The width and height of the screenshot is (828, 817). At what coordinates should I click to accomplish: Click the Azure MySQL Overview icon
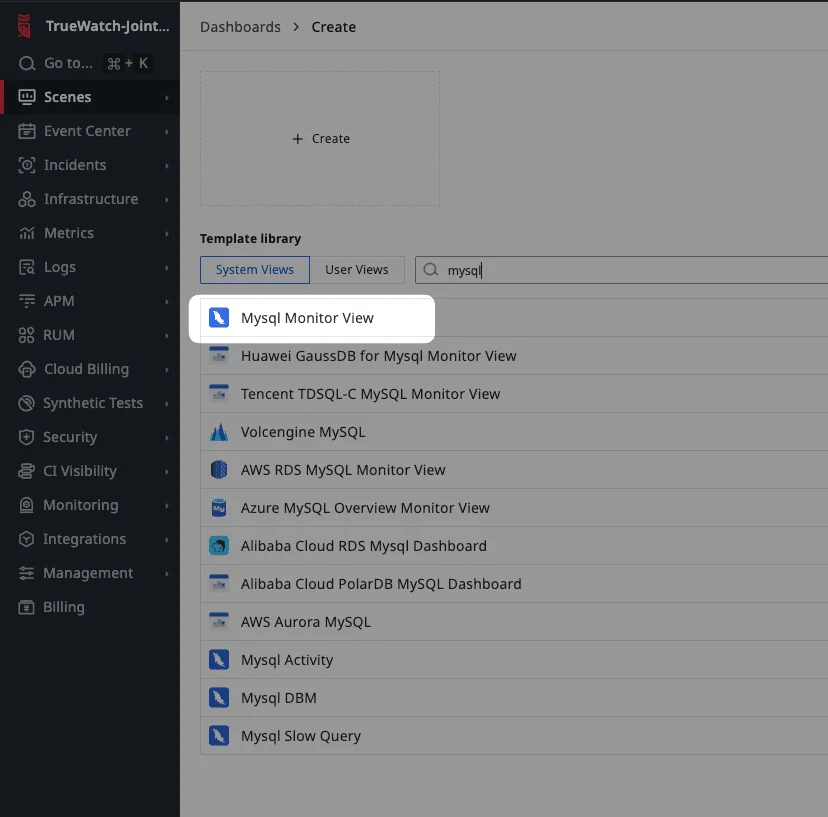pos(219,508)
